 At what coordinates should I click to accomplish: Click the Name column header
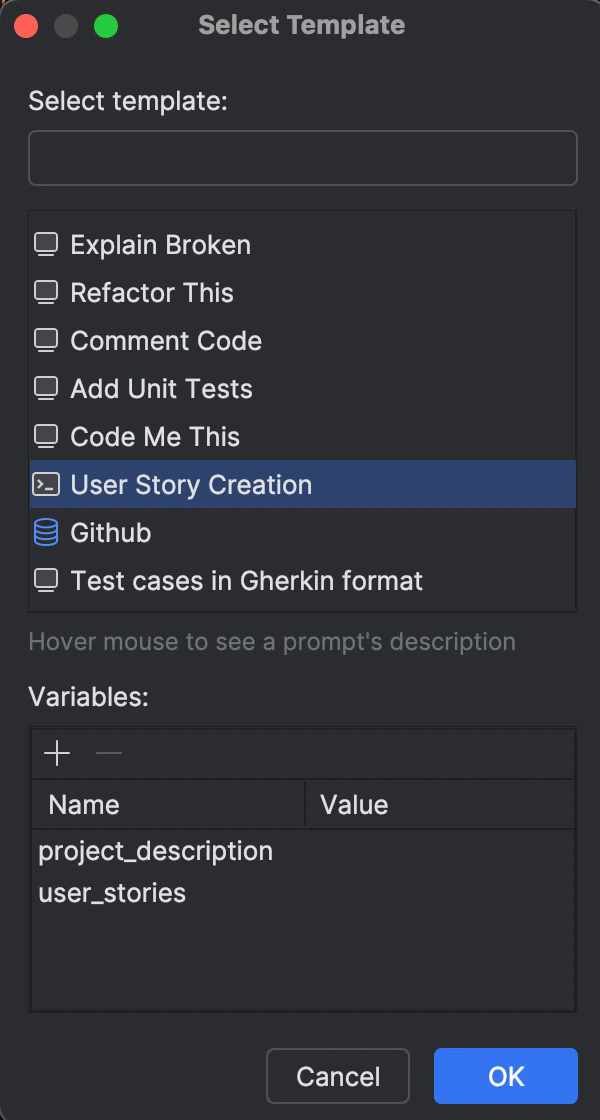[x=169, y=805]
